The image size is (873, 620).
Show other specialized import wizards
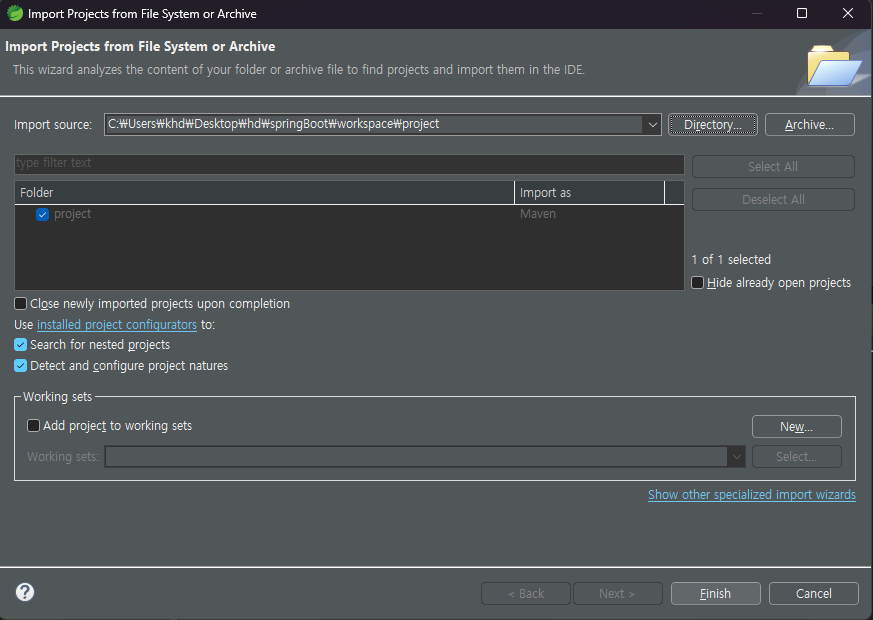coord(752,495)
